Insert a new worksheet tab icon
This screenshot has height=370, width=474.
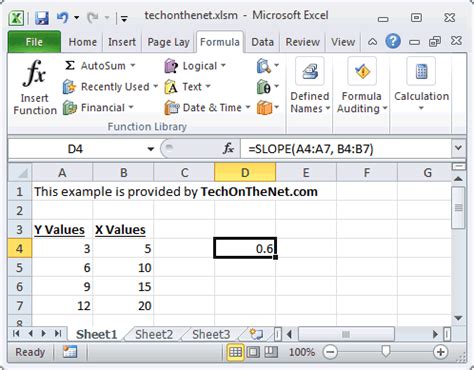pyautogui.click(x=256, y=334)
